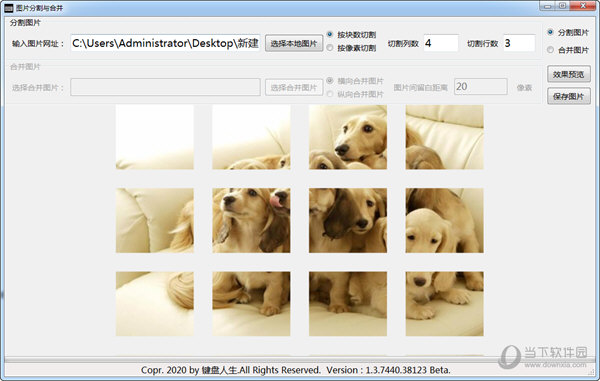600x381 pixels.
Task: Click the 选择合并图片 path text box
Action: (x=165, y=87)
